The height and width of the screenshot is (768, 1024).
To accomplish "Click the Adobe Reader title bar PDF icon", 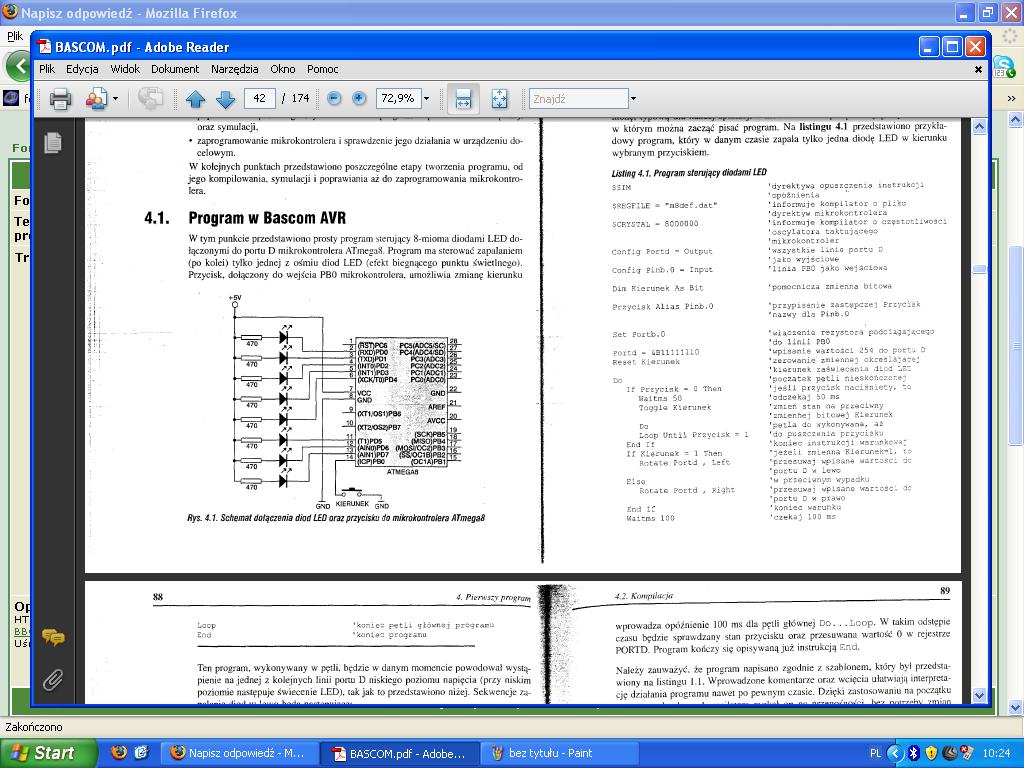I will 44,47.
